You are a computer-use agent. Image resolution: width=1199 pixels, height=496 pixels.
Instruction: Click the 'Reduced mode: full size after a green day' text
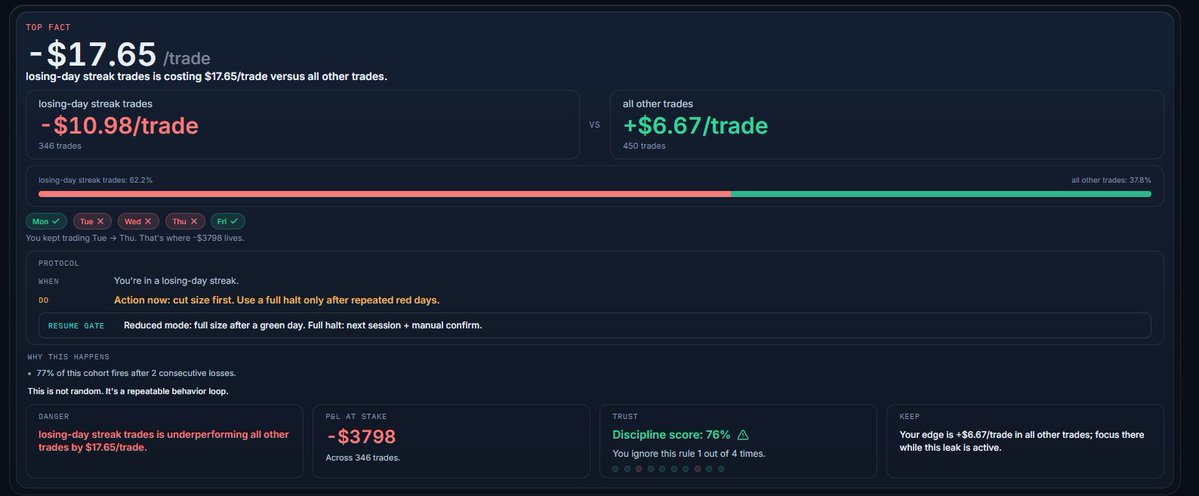[303, 326]
